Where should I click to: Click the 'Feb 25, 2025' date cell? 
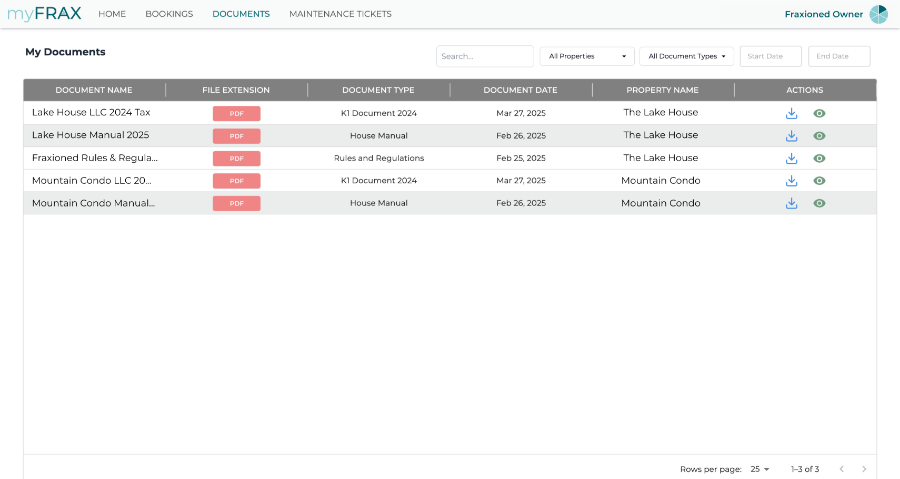tap(521, 158)
